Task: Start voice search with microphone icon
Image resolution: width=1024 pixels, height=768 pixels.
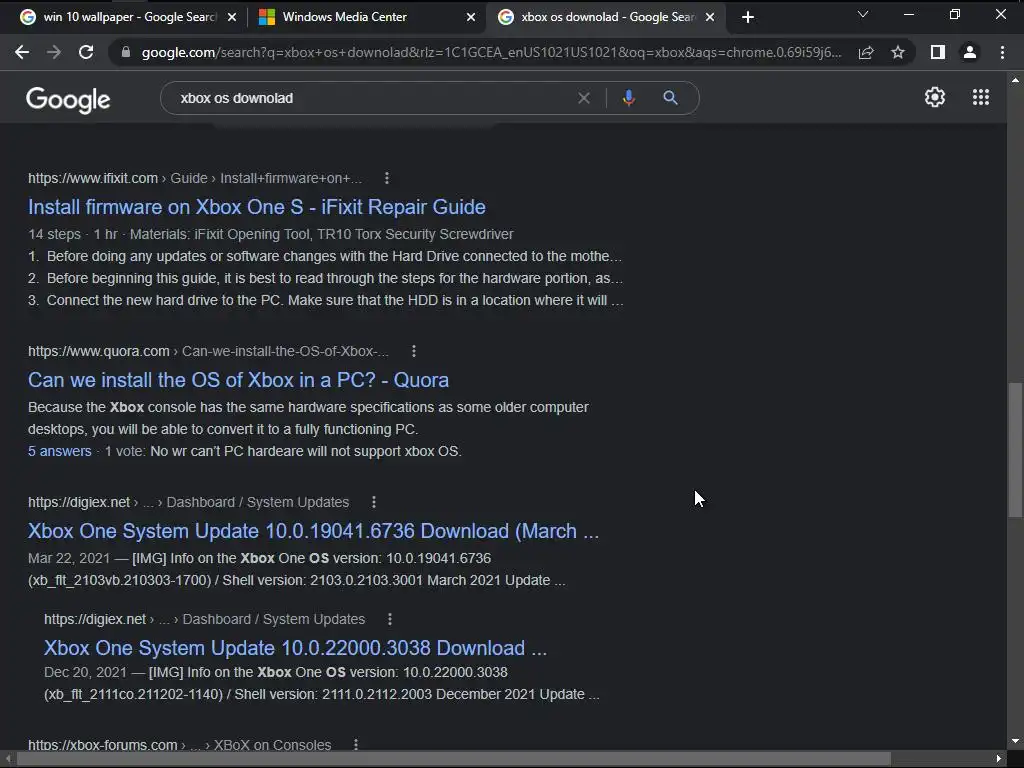Action: (x=628, y=98)
